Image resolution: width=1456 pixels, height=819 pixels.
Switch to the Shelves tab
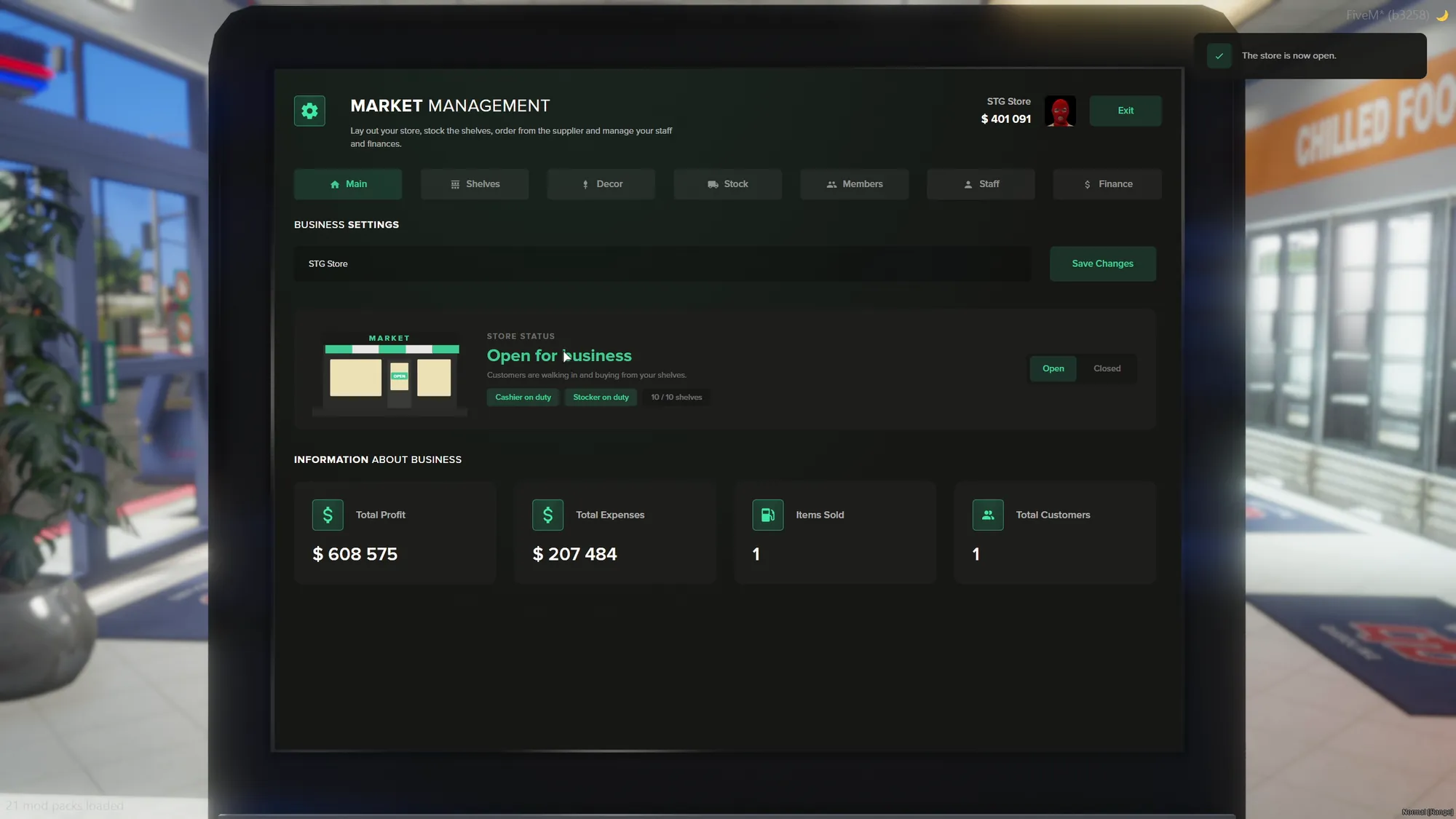click(475, 184)
